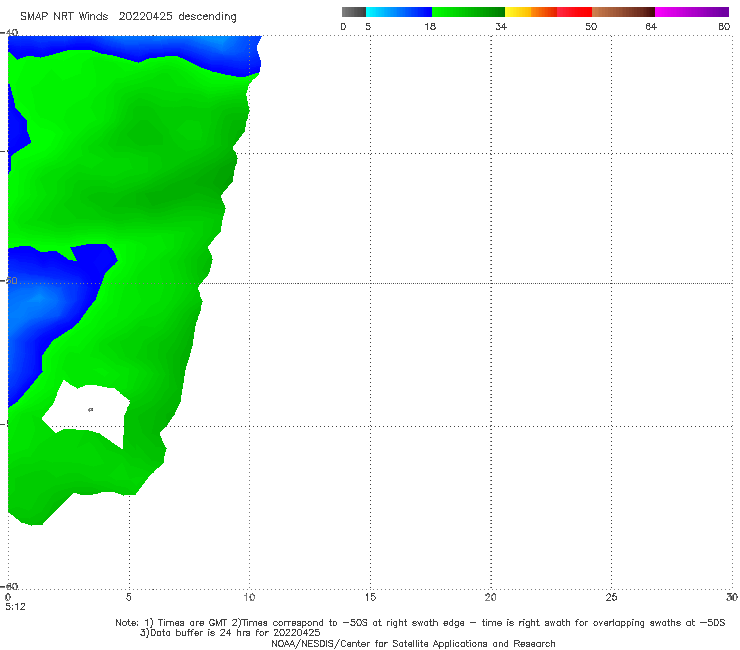Click the red segment of the color bar
The height and width of the screenshot is (650, 740).
(574, 12)
